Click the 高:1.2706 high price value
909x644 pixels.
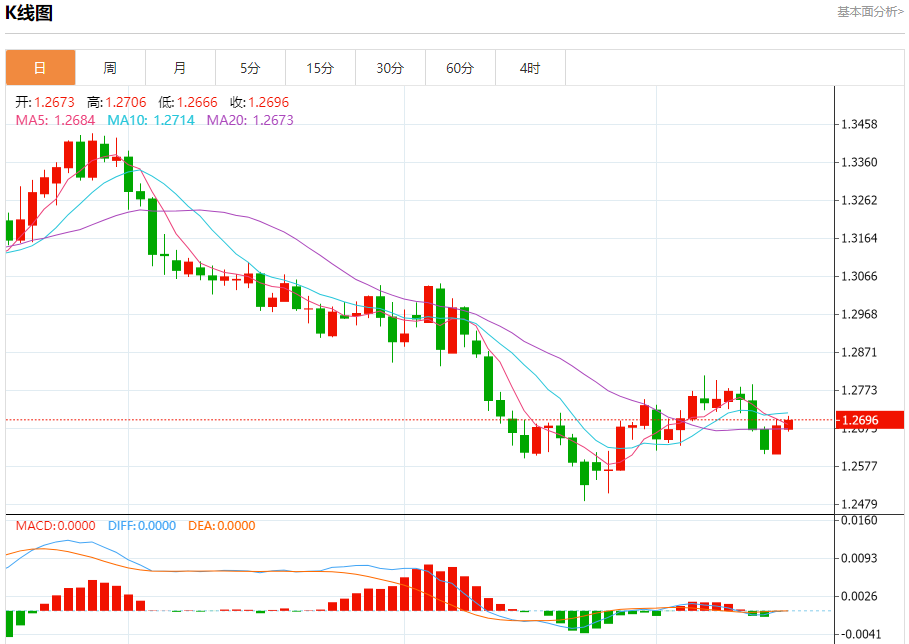coord(117,103)
